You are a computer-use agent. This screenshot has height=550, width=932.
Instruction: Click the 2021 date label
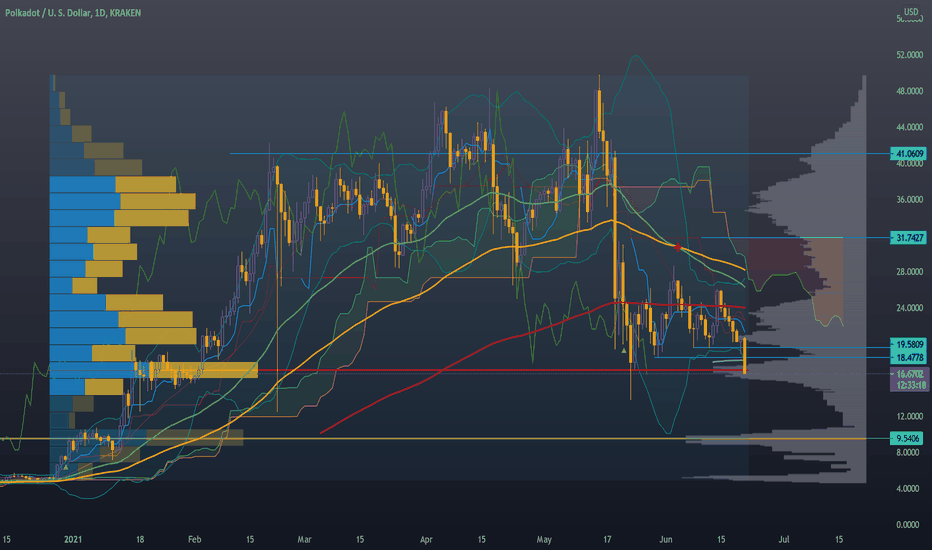tap(73, 539)
